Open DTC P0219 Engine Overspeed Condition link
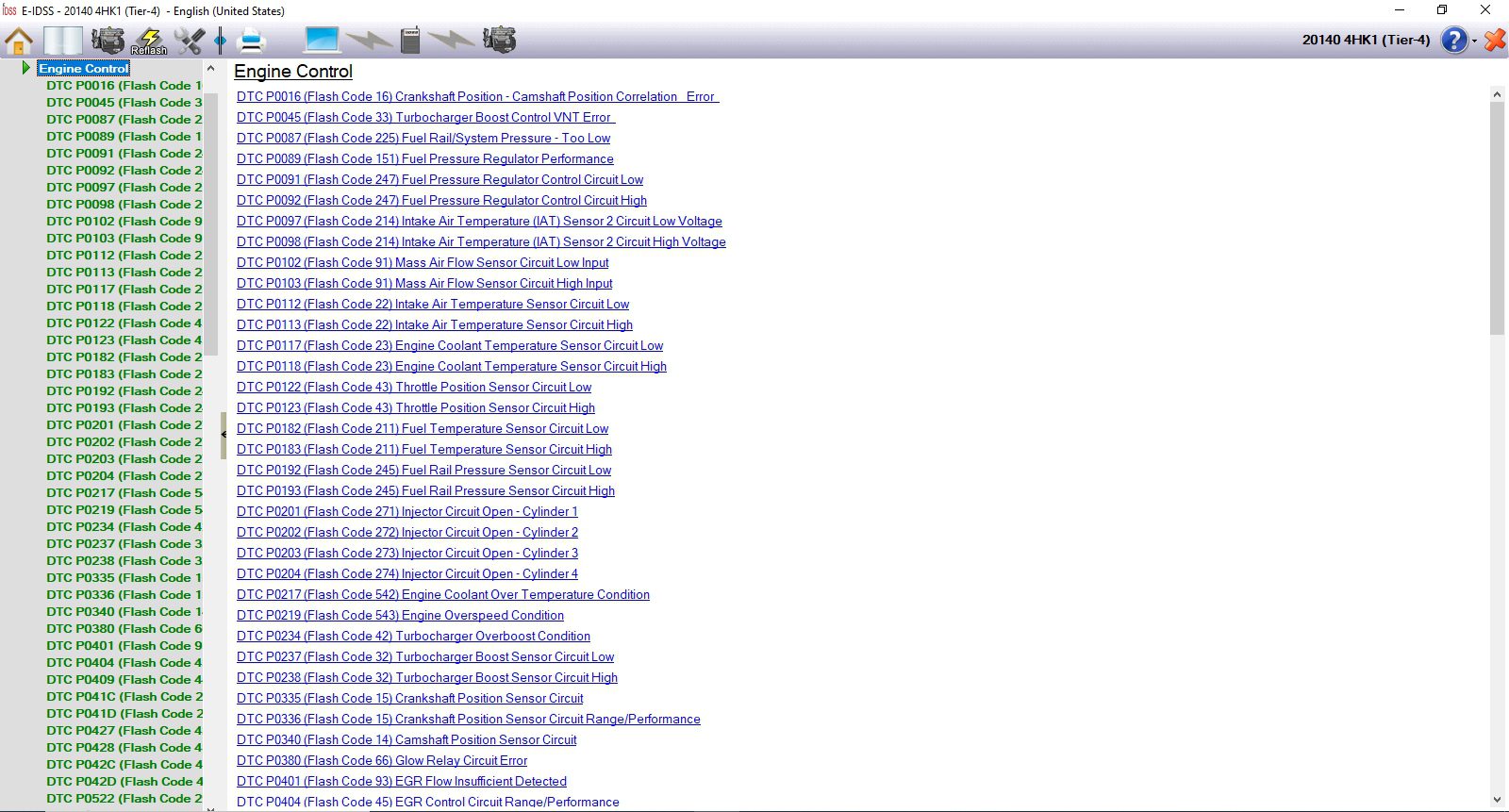The width and height of the screenshot is (1509, 812). 401,615
